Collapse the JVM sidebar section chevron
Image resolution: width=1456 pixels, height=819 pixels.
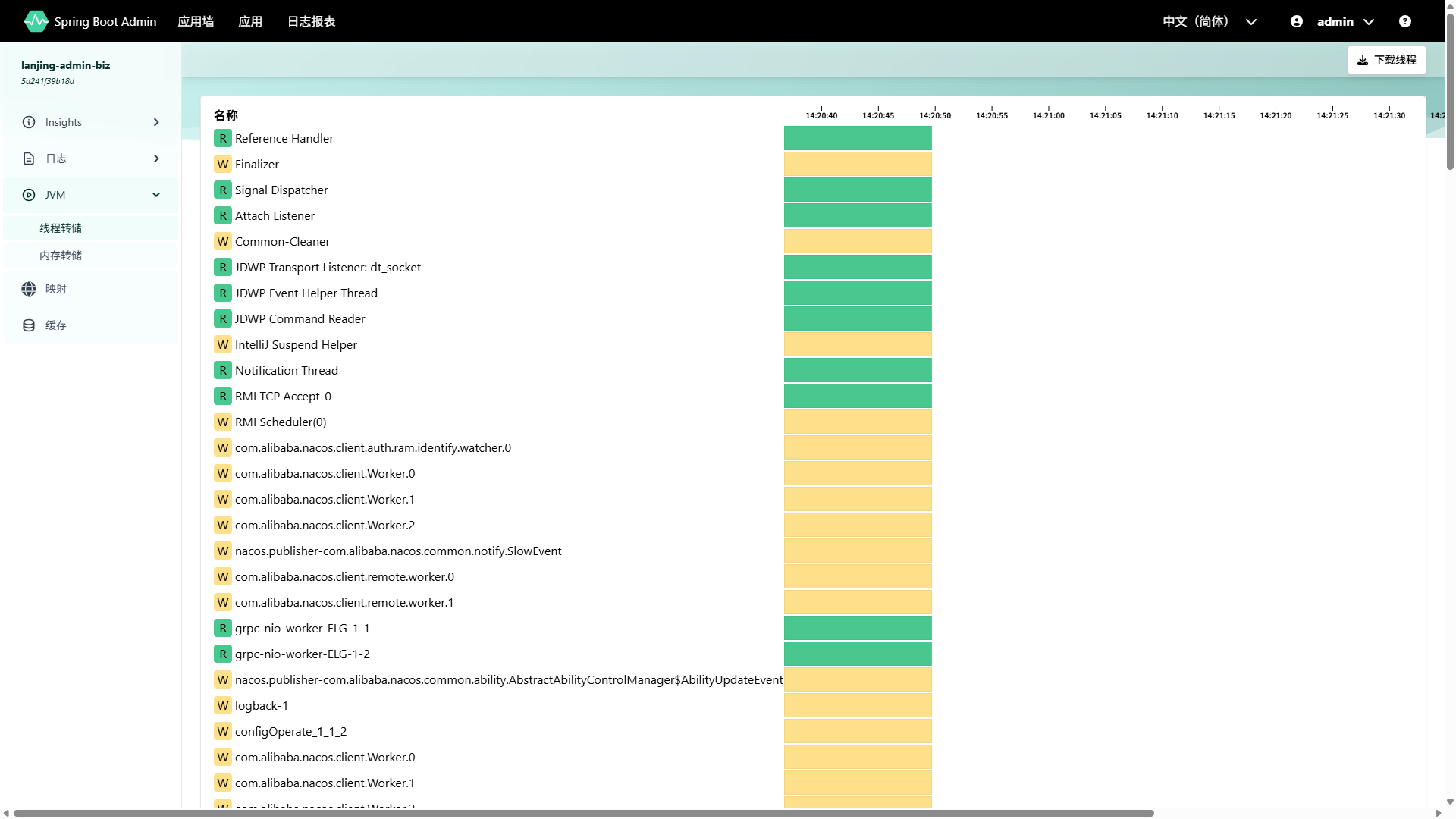pos(156,195)
